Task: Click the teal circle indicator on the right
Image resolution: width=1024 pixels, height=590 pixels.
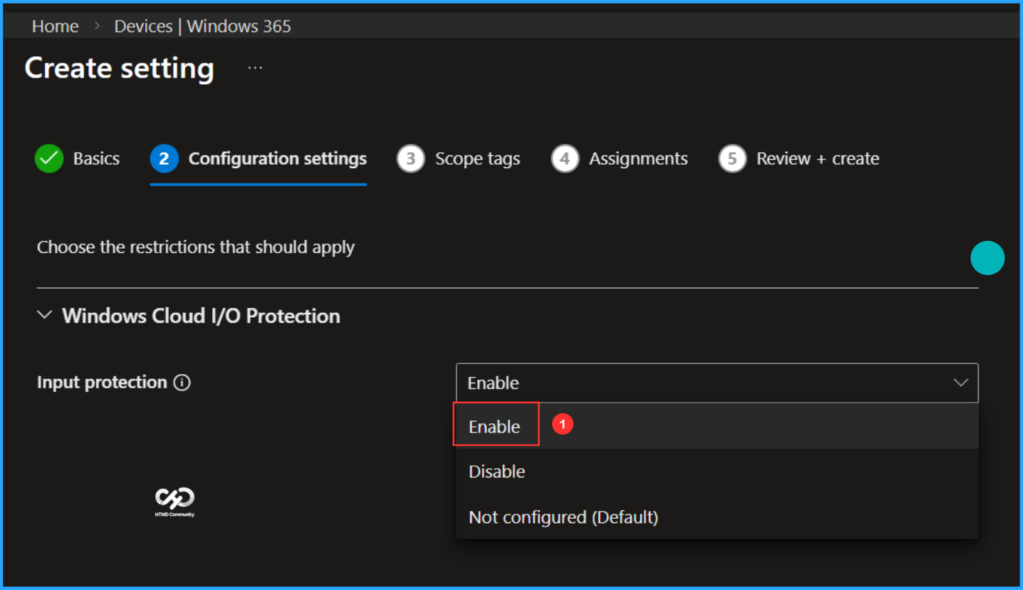Action: click(x=987, y=257)
